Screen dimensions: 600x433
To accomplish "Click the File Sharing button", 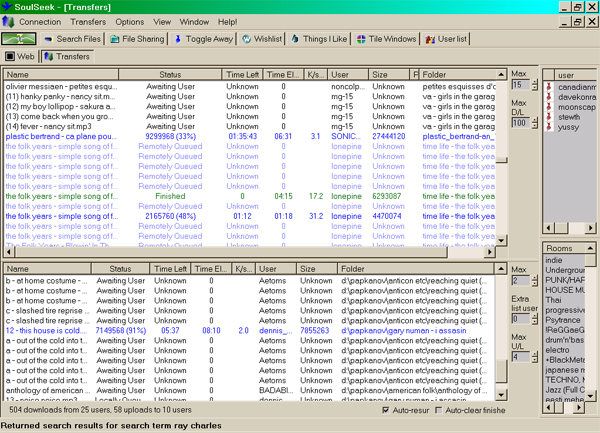I will [x=137, y=39].
